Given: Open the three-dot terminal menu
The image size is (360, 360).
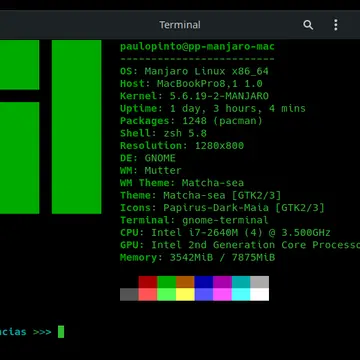Looking at the screenshot, I should 336,25.
